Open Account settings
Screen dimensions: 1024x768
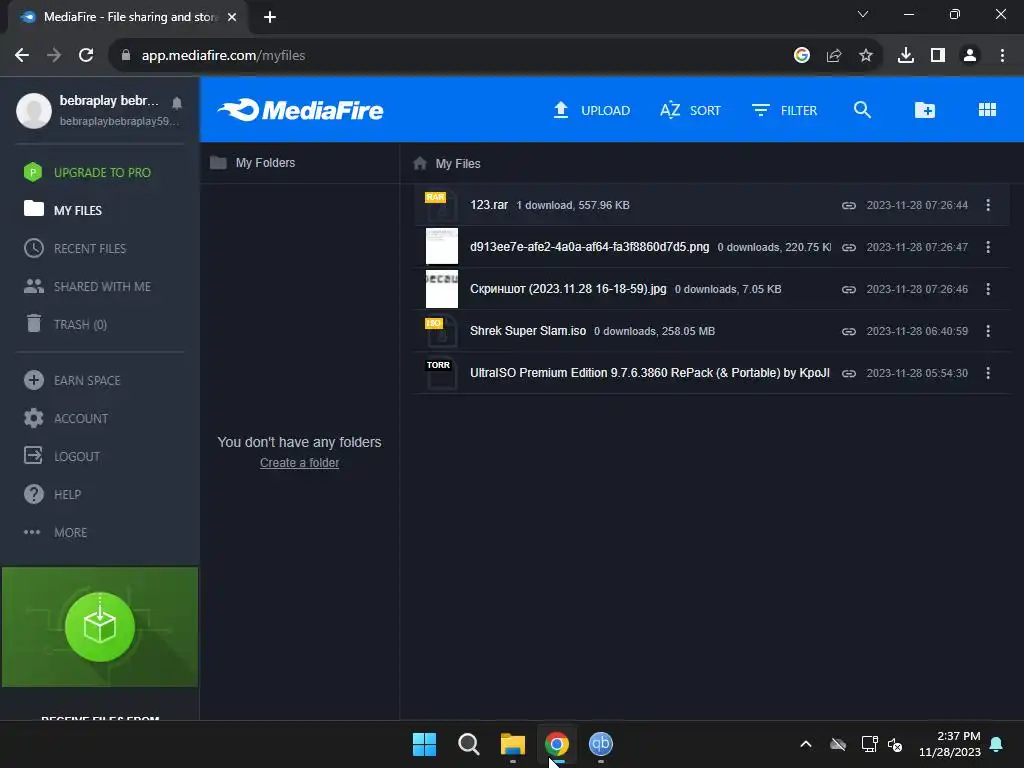click(x=66, y=418)
